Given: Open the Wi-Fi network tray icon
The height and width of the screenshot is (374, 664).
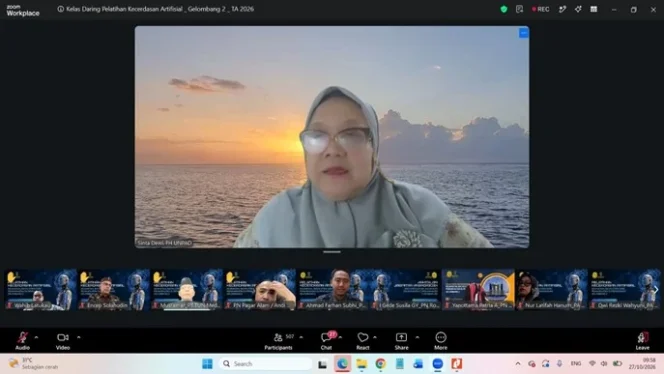Looking at the screenshot, I should coord(592,363).
